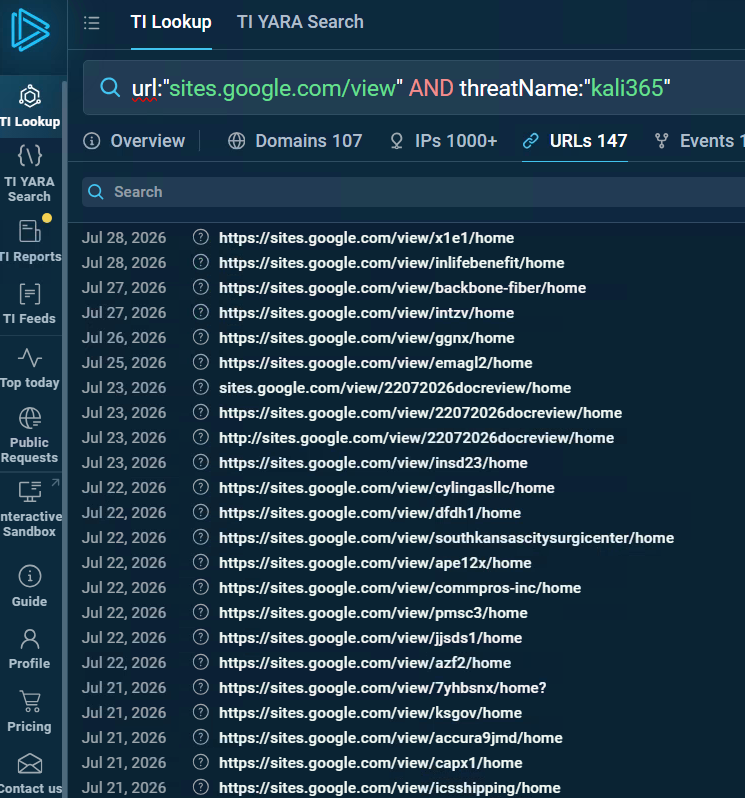Open Pricing in the sidebar
Viewport: 745px width, 798px height.
(x=30, y=711)
